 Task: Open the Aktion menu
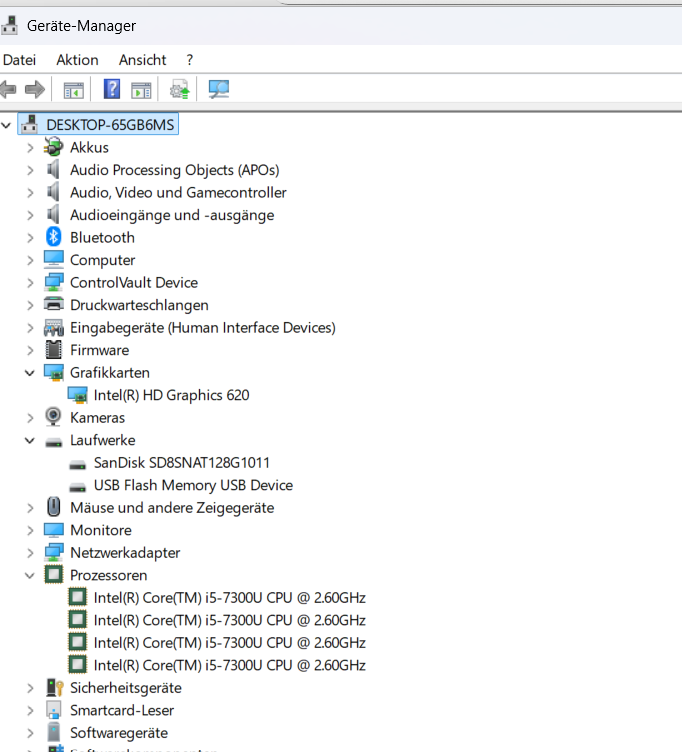click(x=77, y=60)
